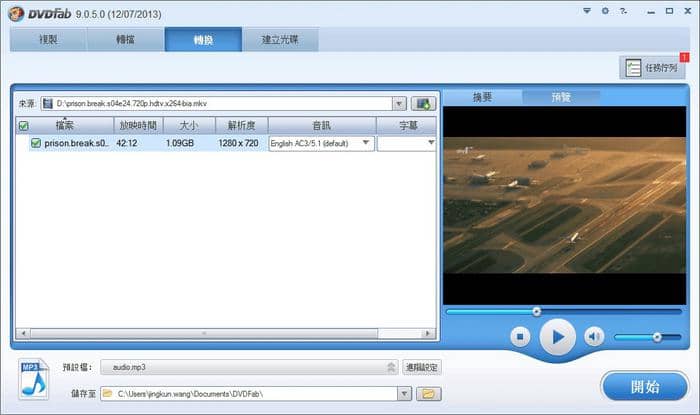Click the 進階設定 advanced settings button
700x415 pixels.
click(x=422, y=367)
